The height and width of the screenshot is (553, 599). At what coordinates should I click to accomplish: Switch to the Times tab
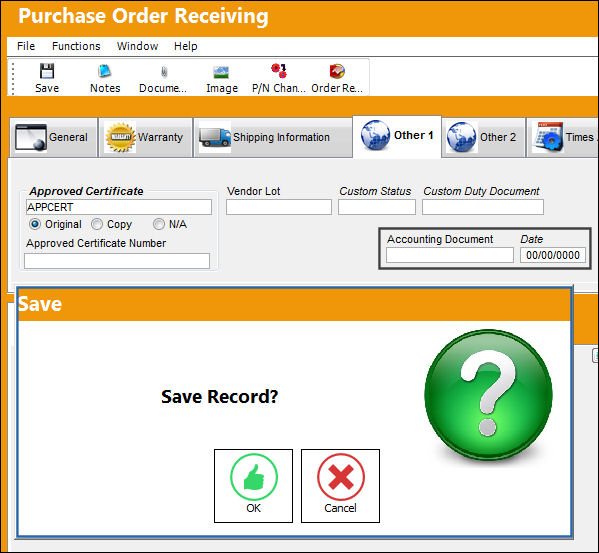click(563, 137)
